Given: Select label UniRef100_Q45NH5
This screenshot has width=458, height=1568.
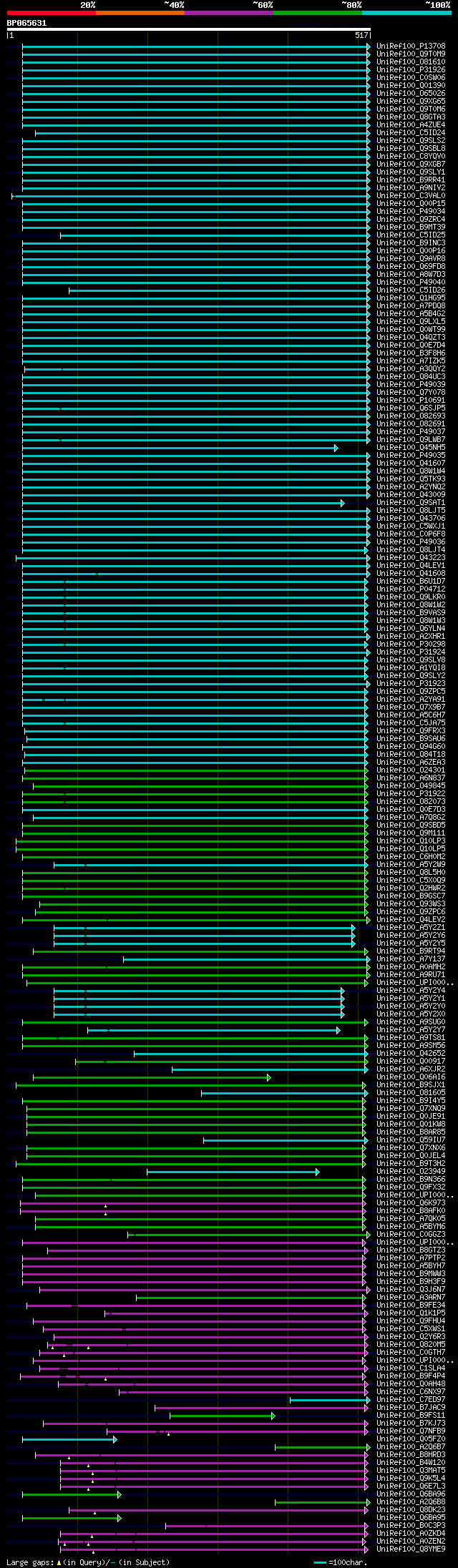Looking at the screenshot, I should coord(411,448).
